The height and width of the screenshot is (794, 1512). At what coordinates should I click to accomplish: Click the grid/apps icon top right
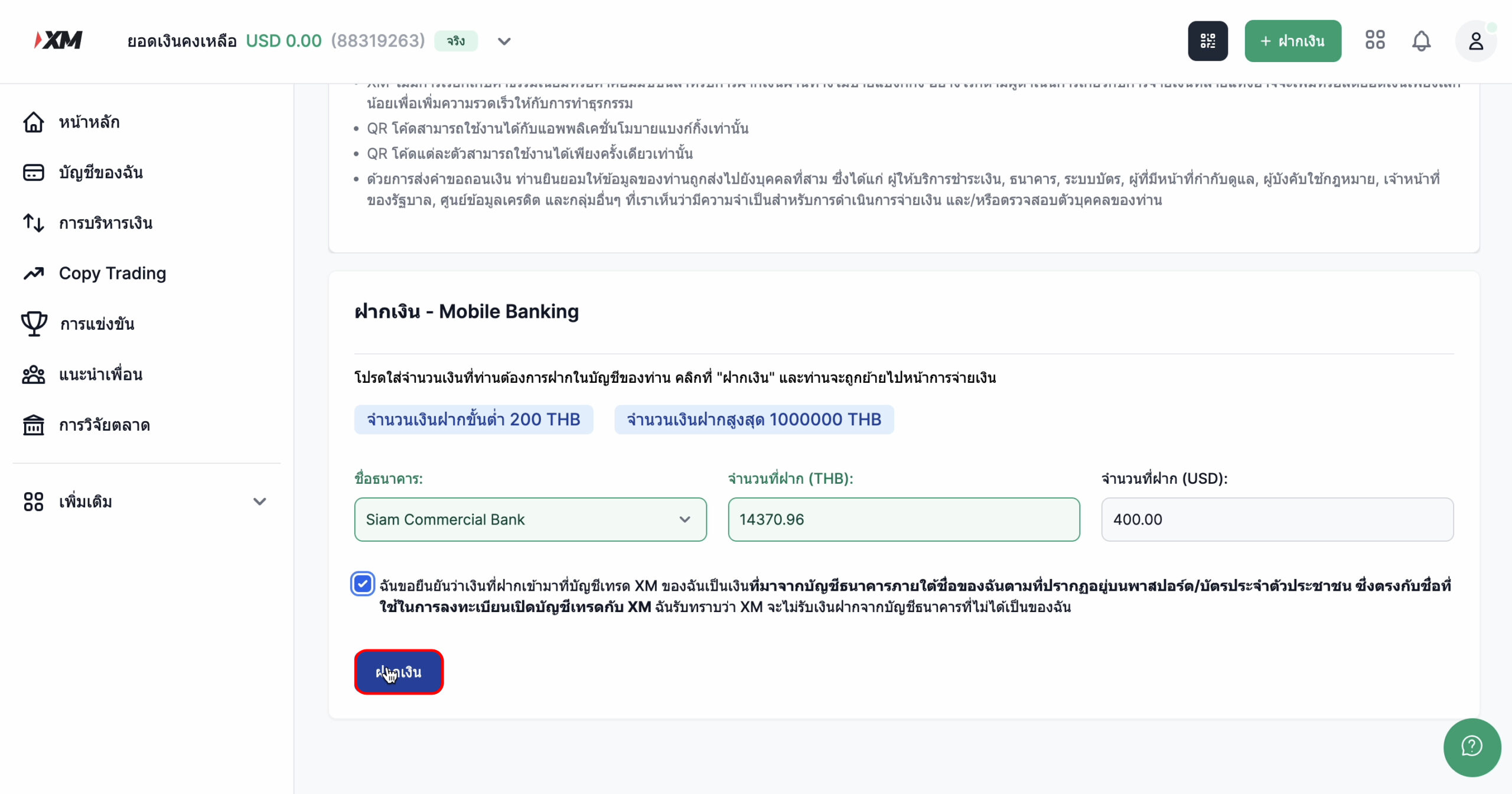tap(1375, 41)
